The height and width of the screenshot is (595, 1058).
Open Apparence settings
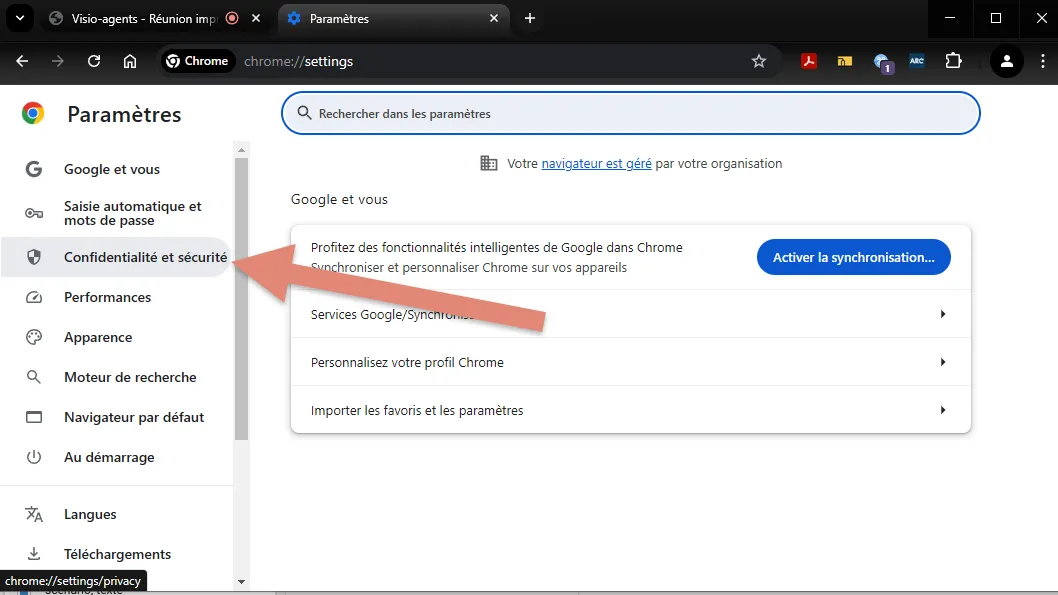116,337
